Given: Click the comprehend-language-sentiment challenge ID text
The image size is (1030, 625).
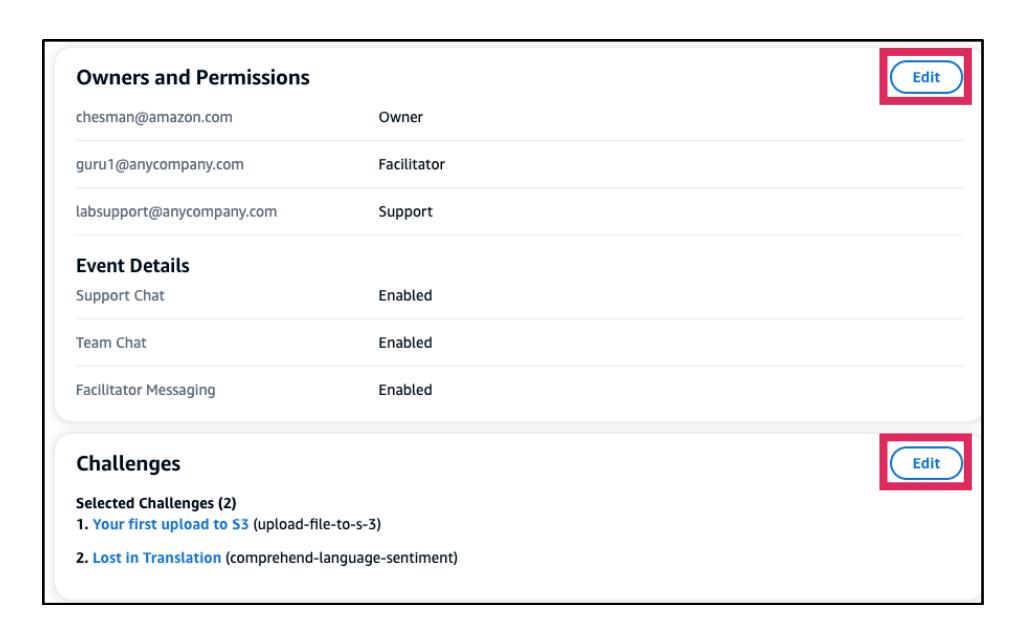Looking at the screenshot, I should (343, 557).
